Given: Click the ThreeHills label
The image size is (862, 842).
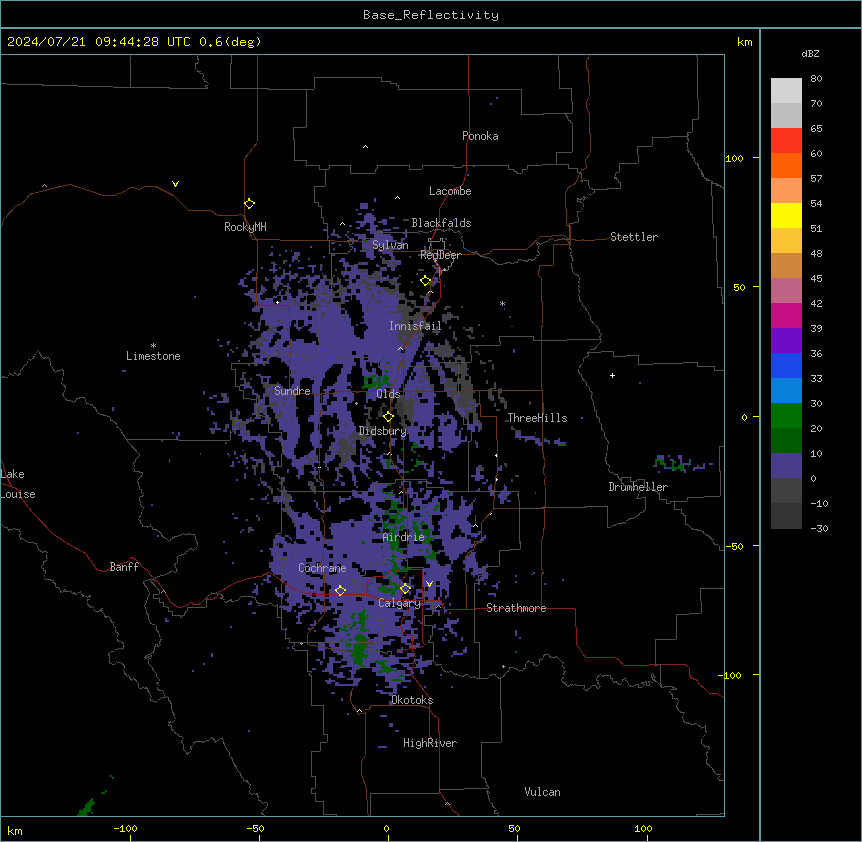Looking at the screenshot, I should coord(537,418).
